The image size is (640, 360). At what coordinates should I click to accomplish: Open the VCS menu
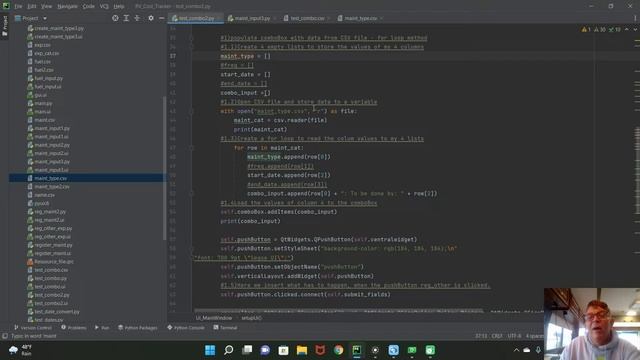[104, 6]
